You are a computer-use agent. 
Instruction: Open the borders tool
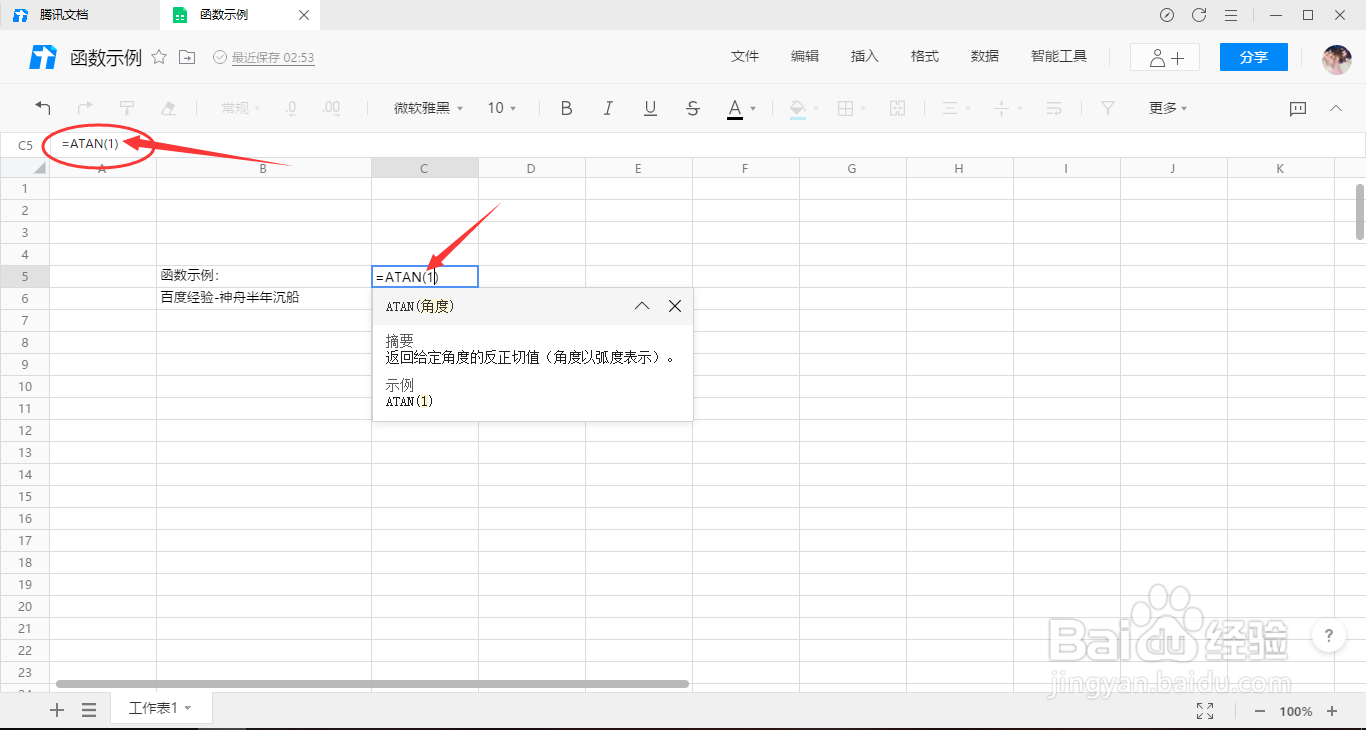tap(845, 108)
